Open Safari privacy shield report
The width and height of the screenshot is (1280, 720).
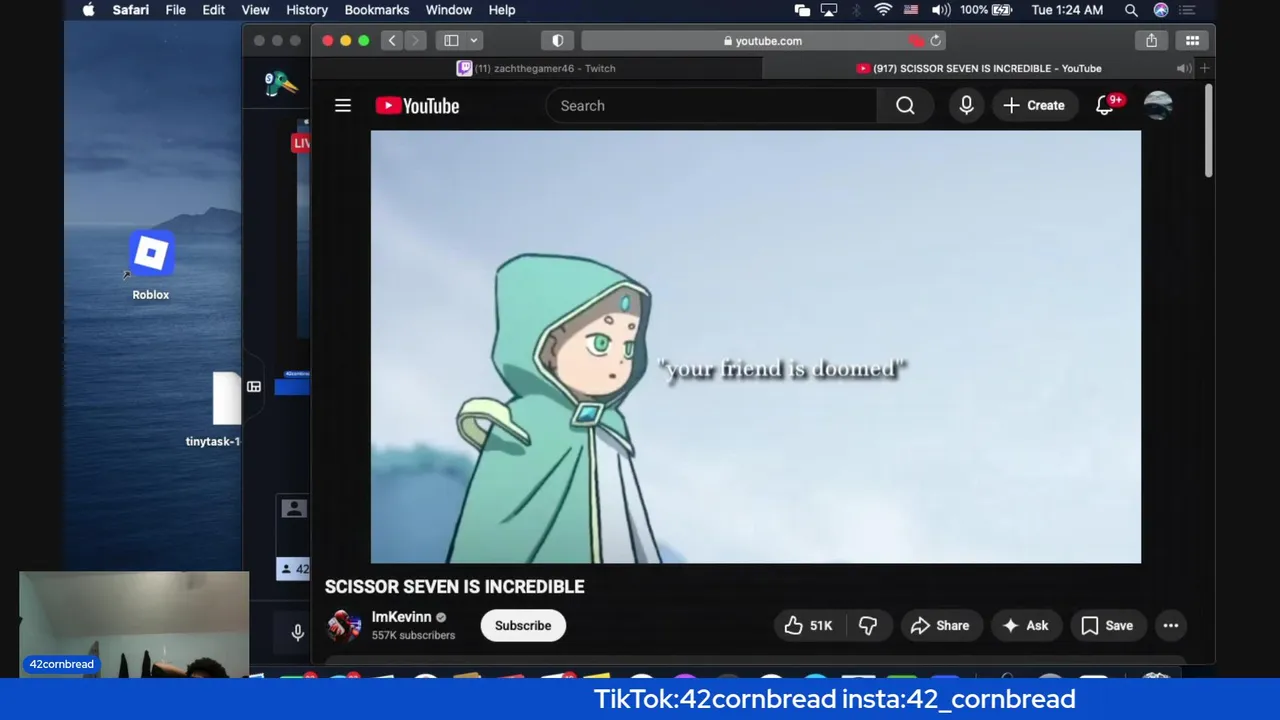point(557,40)
